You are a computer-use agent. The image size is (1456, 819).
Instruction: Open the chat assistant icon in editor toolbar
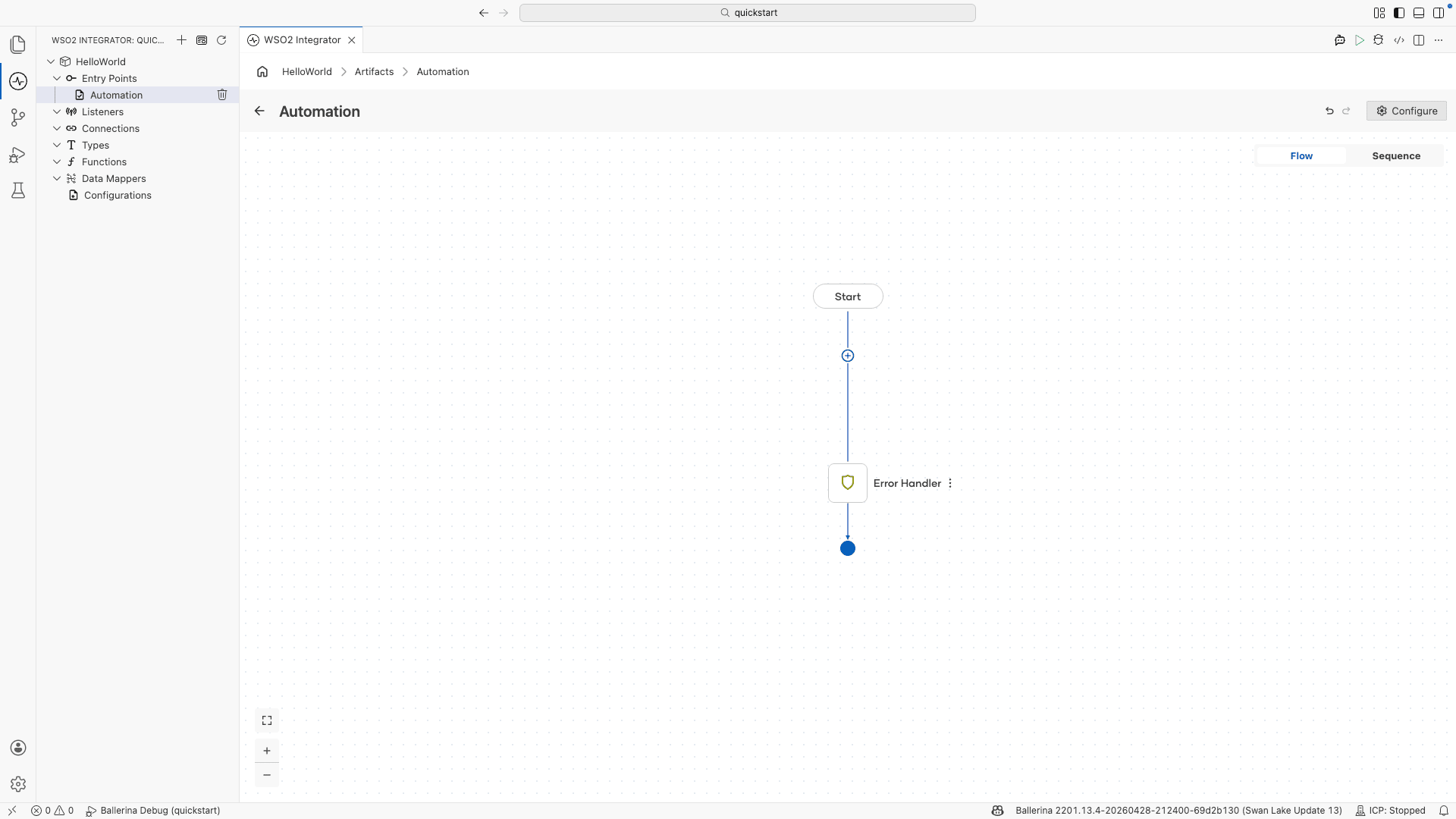point(1340,40)
